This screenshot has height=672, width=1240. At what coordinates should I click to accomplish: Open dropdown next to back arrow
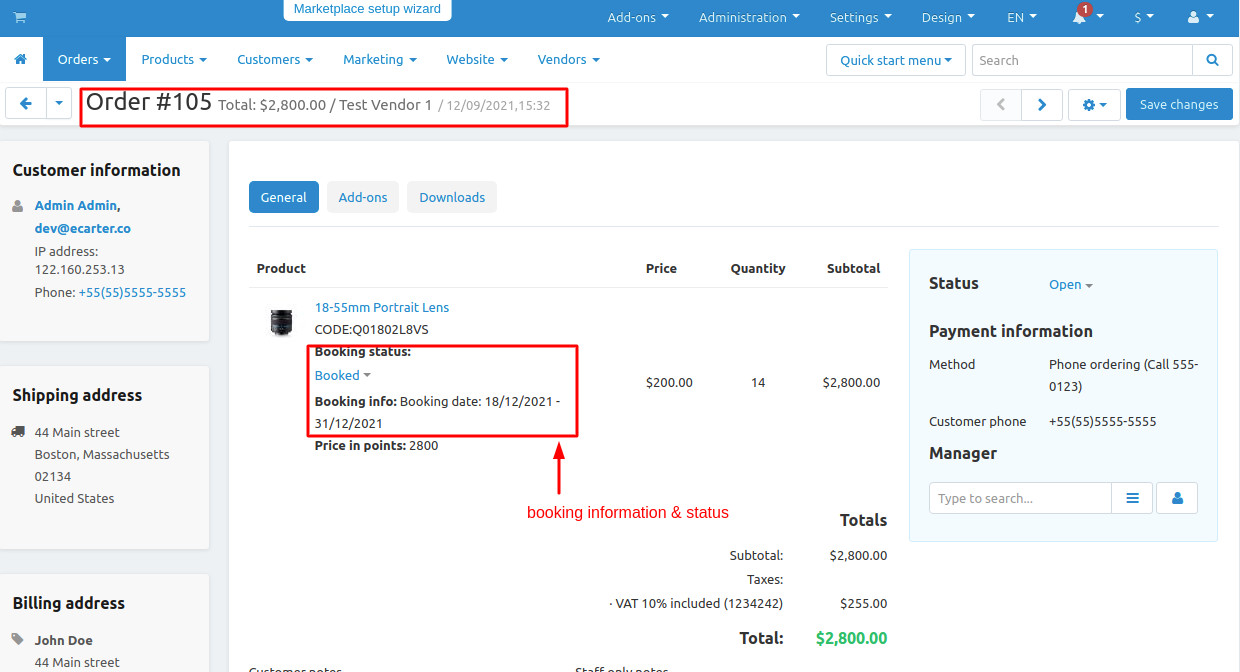(x=59, y=104)
